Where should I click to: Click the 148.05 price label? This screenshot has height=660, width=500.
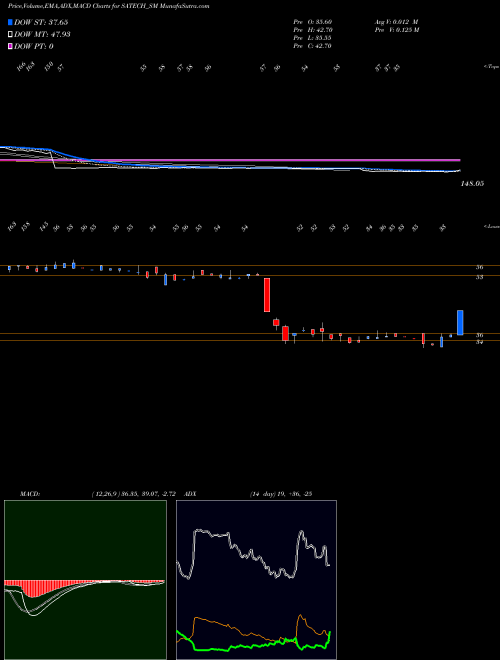[x=473, y=184]
